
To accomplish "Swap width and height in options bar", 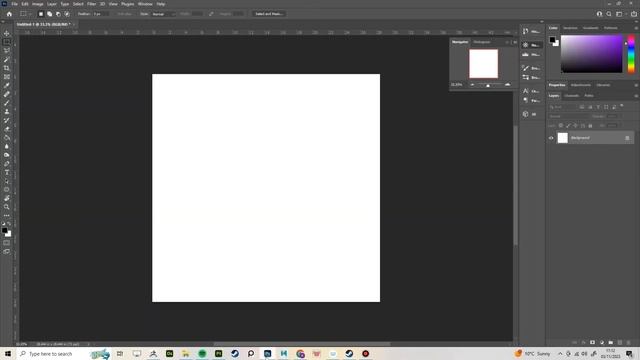I will coord(211,14).
